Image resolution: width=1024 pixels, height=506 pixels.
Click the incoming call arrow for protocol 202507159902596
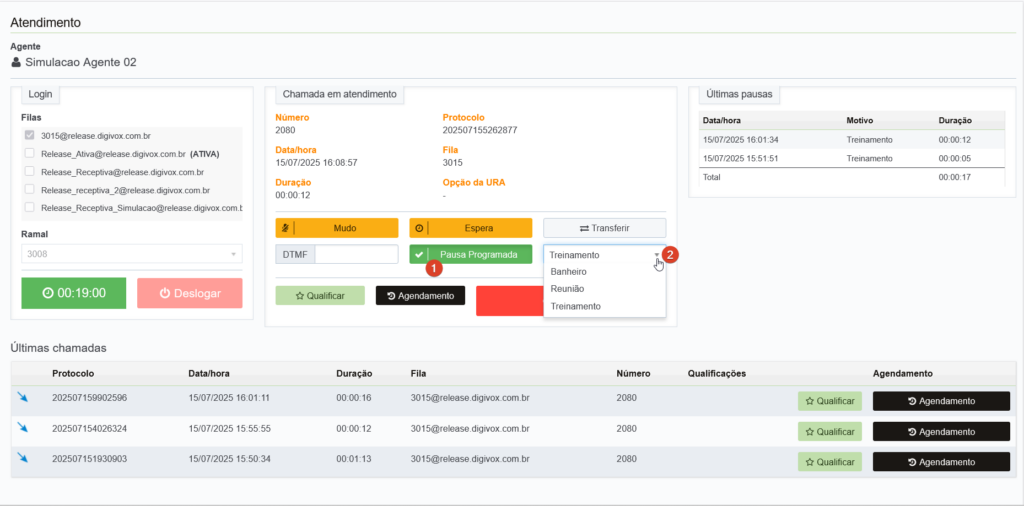(23, 397)
